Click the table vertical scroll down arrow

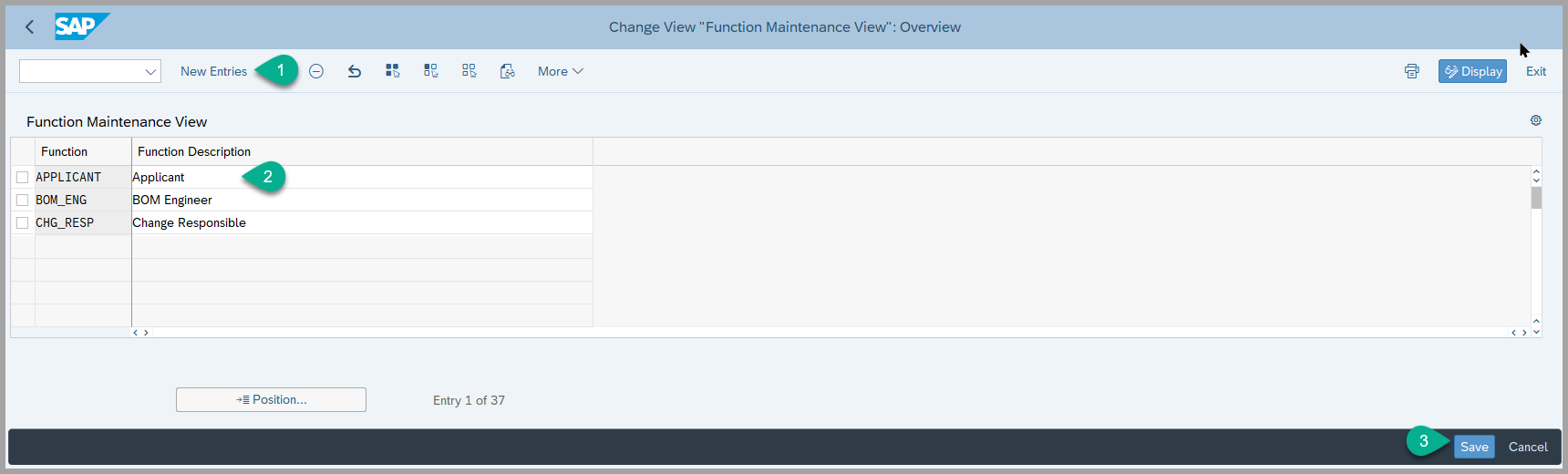coord(1536,332)
